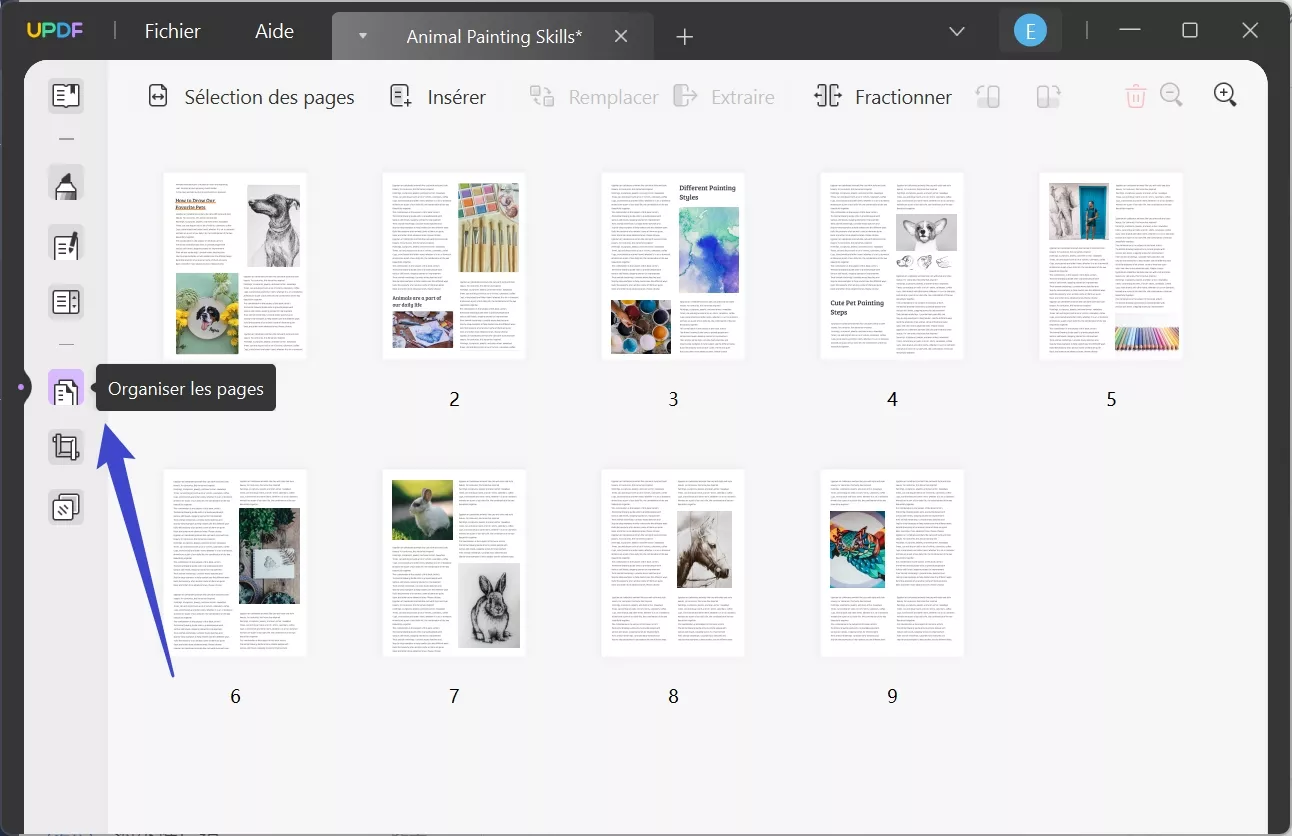
Task: Select the Fractionner tool
Action: (882, 97)
